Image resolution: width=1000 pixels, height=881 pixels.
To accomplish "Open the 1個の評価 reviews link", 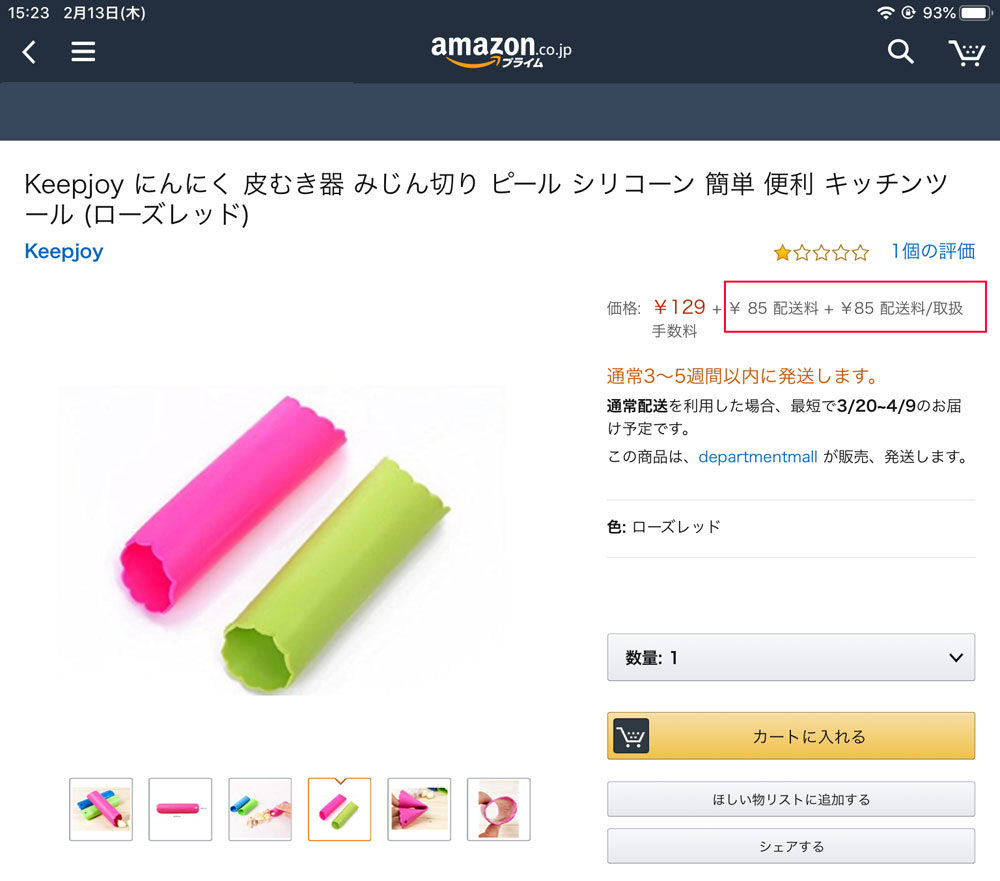I will [x=932, y=252].
